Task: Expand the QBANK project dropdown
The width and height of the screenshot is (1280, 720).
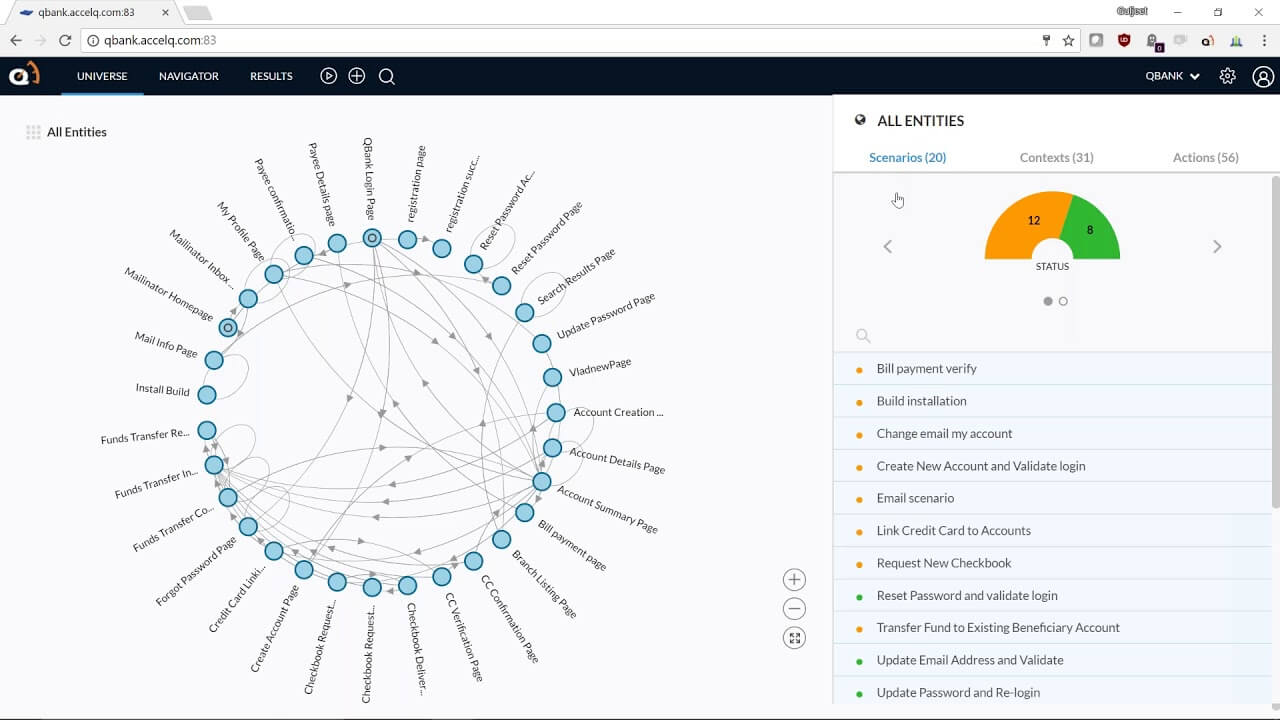Action: tap(1172, 76)
